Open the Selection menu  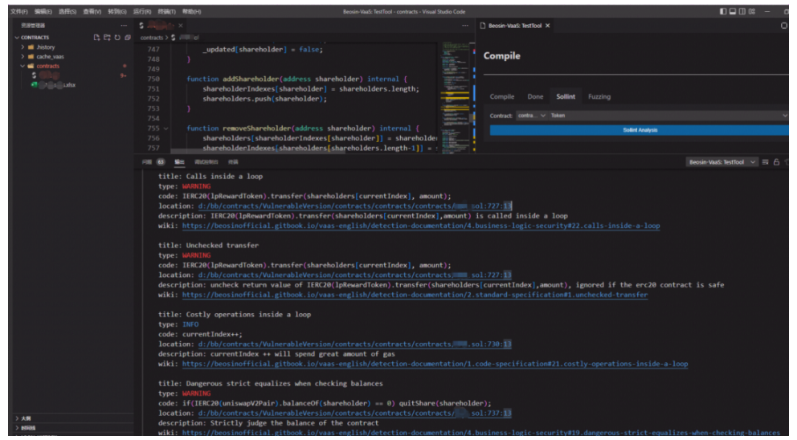pyautogui.click(x=68, y=11)
